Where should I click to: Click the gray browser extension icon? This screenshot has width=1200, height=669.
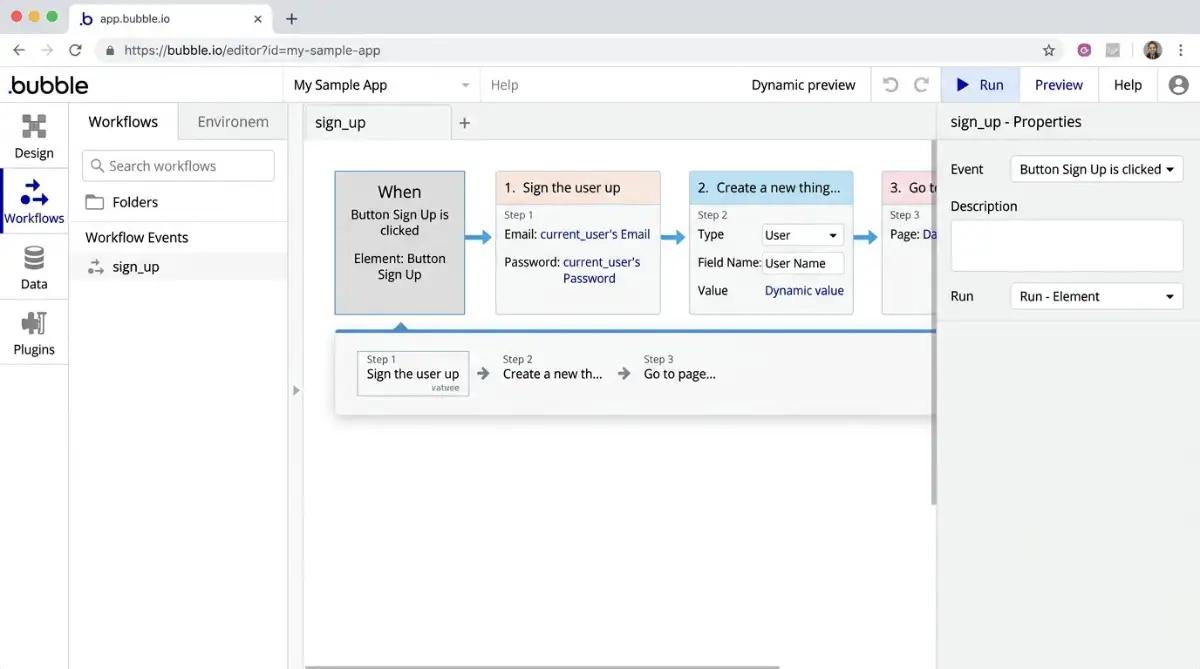[1113, 50]
